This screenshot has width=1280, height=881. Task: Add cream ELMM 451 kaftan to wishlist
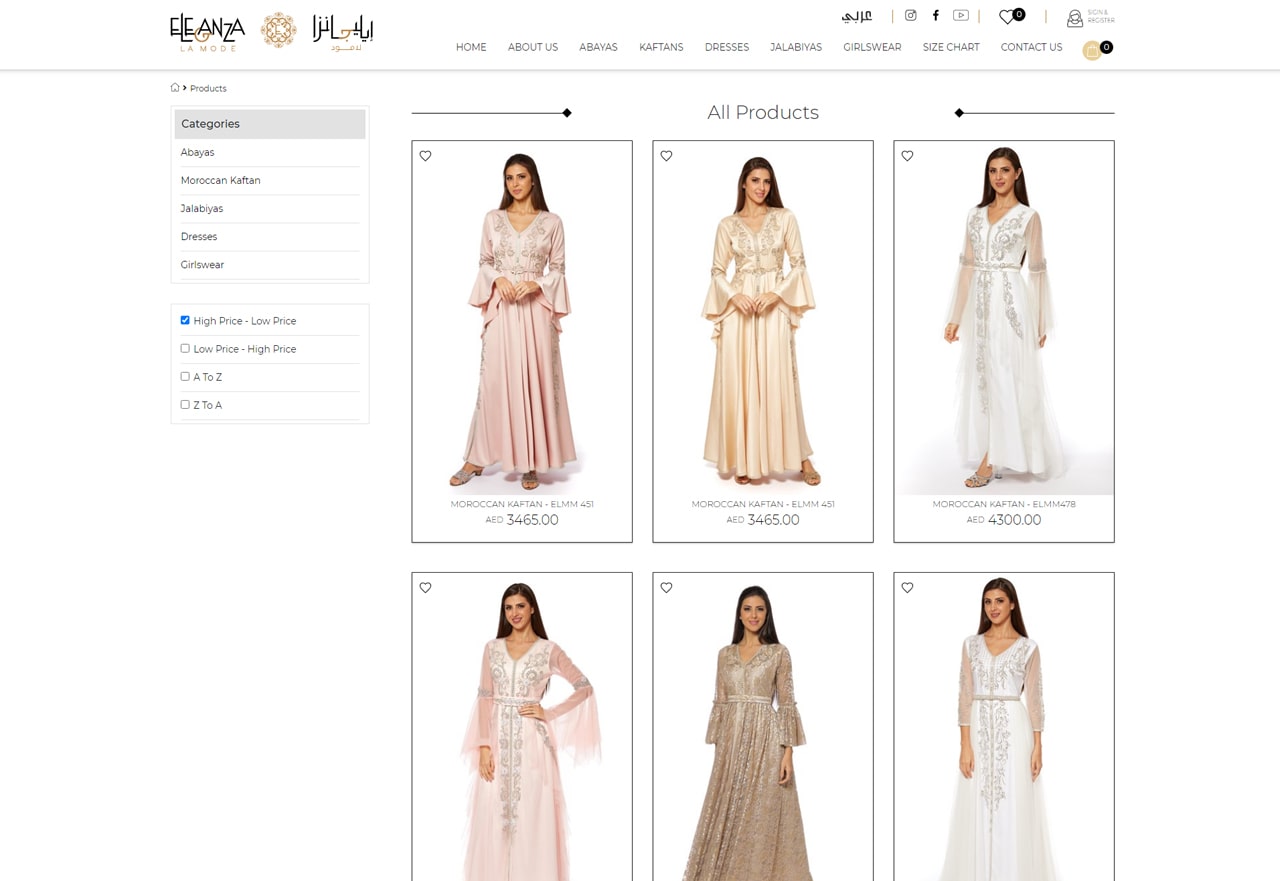(x=666, y=156)
